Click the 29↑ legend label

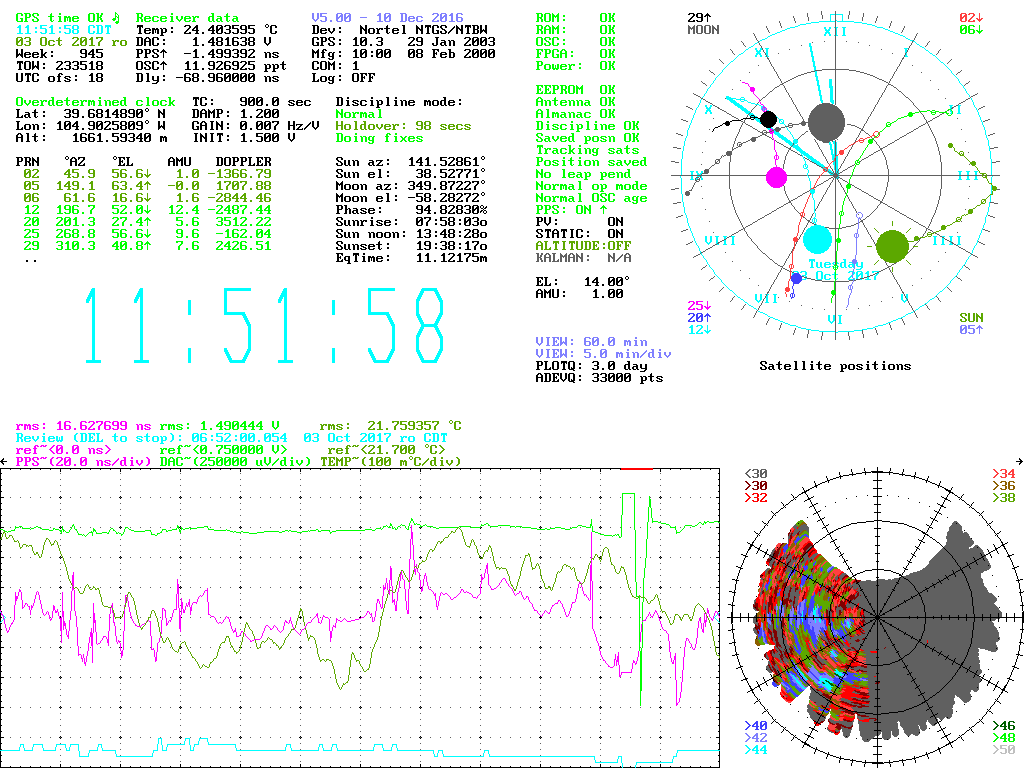[699, 18]
